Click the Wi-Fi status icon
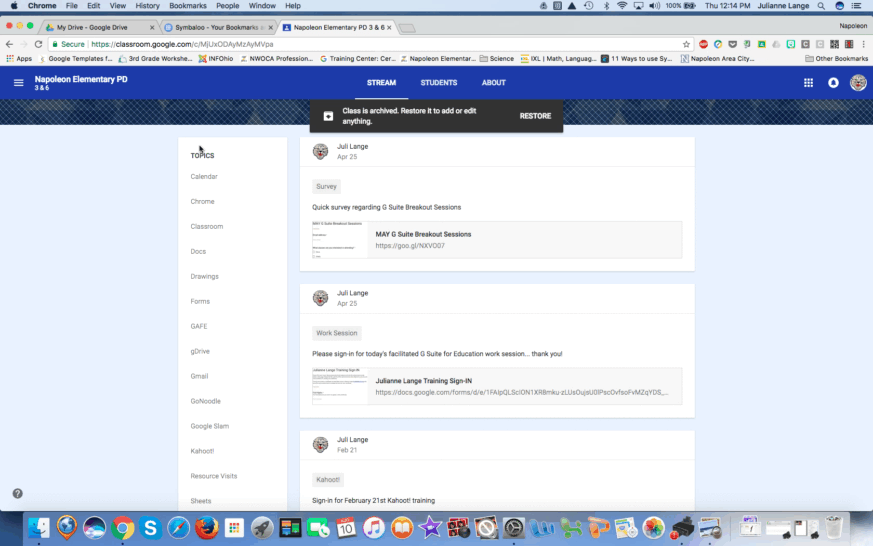This screenshot has width=873, height=546. coord(622,6)
